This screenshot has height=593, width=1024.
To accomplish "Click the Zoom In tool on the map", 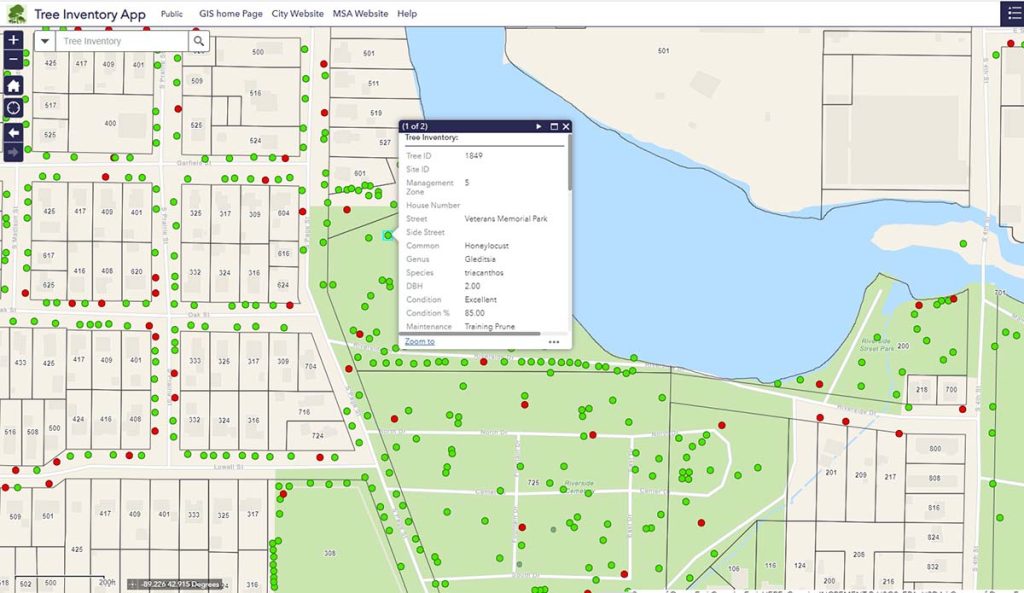I will tap(13, 41).
